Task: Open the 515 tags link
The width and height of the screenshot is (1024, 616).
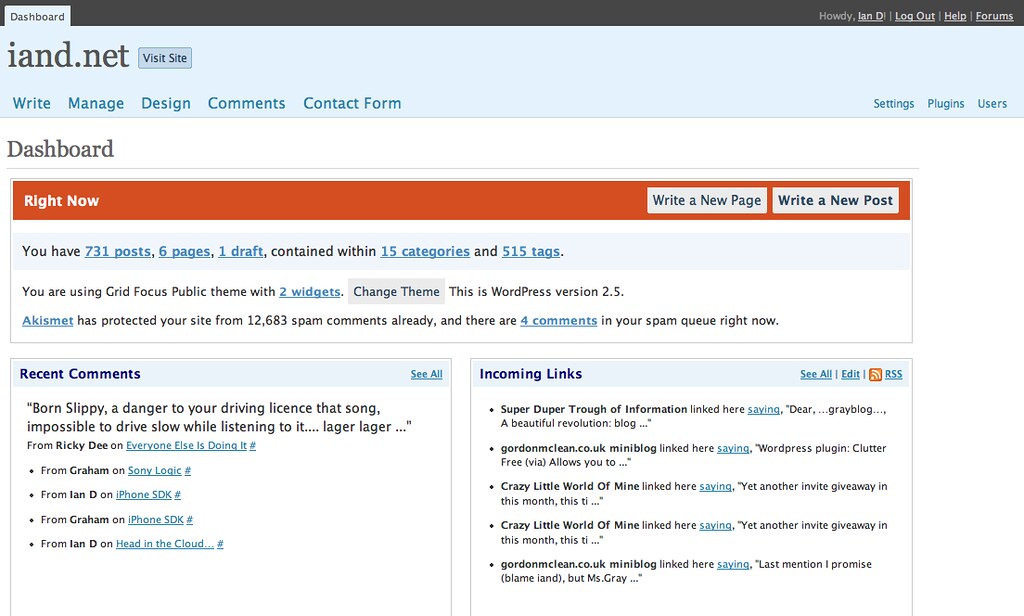Action: click(531, 251)
